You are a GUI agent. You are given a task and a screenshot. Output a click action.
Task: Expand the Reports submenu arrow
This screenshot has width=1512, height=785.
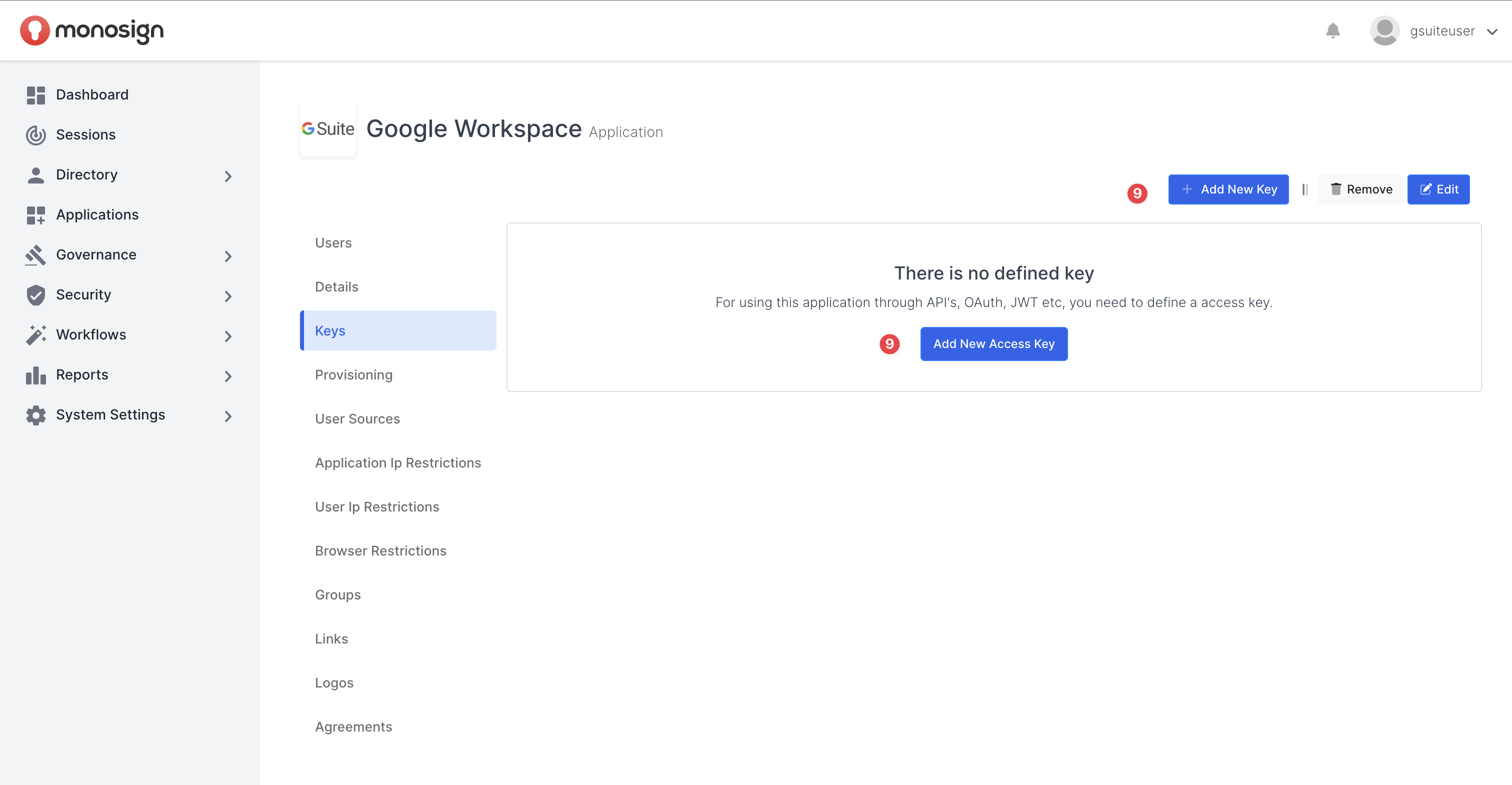pyautogui.click(x=228, y=376)
